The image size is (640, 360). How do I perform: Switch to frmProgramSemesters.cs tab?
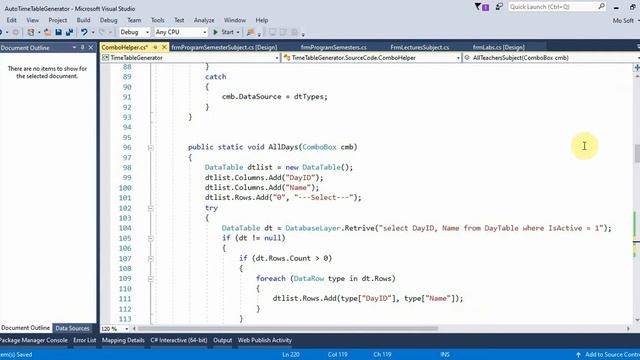[333, 47]
